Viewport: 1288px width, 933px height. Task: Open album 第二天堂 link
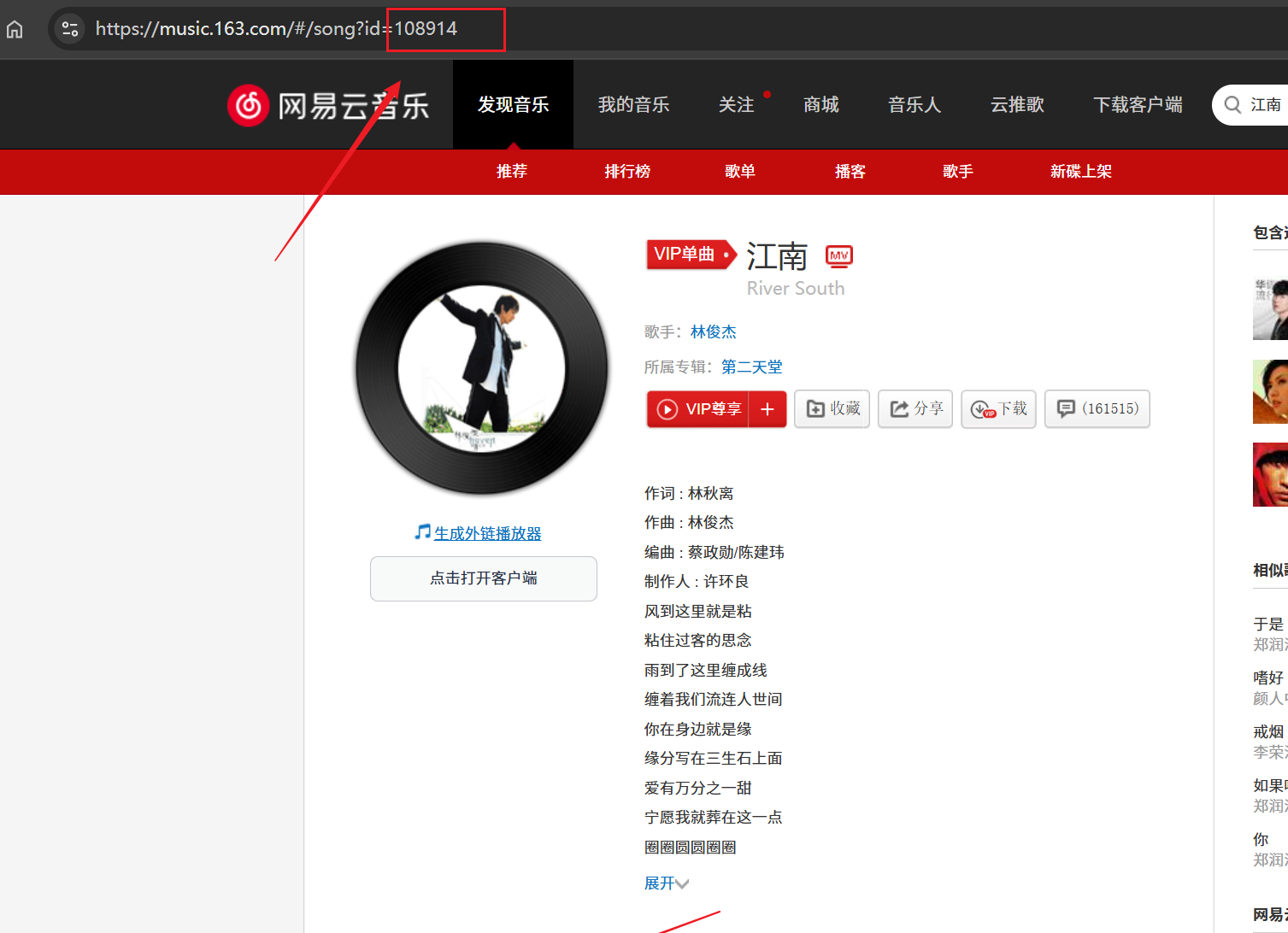pos(752,367)
